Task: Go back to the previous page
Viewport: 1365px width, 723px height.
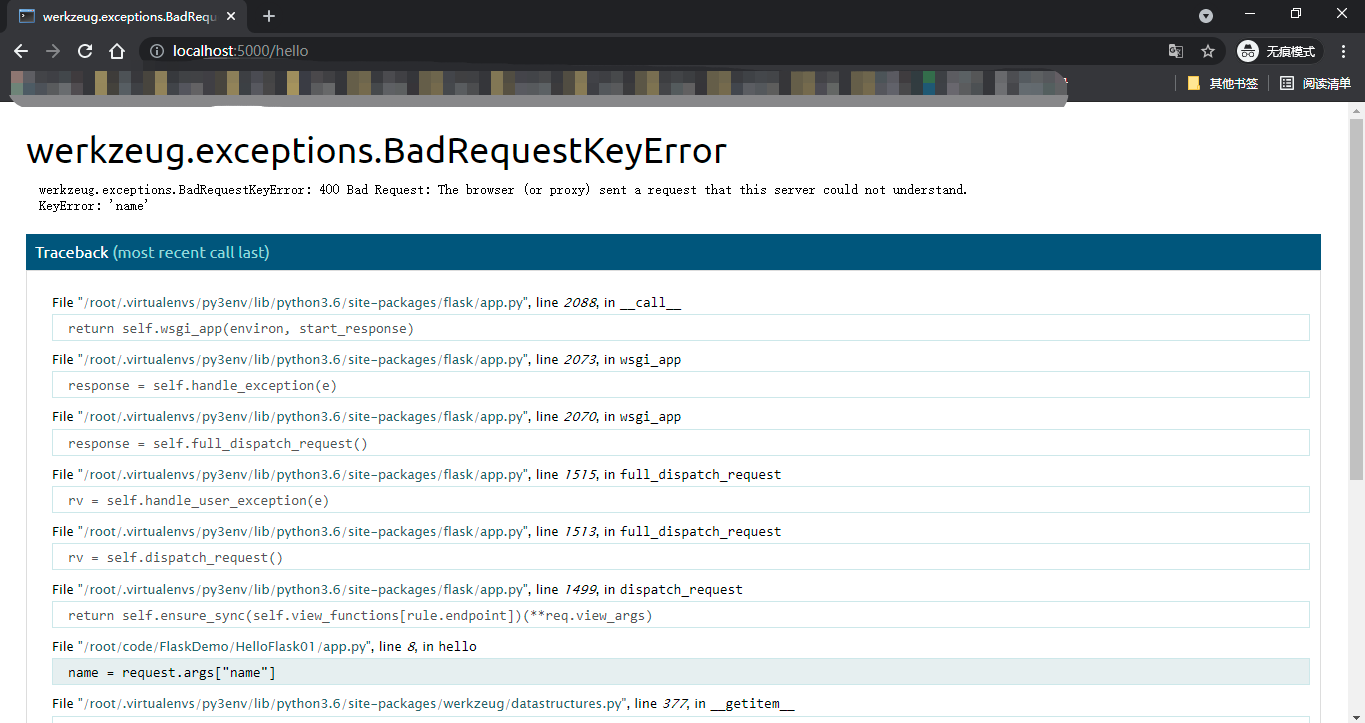Action: (x=21, y=51)
